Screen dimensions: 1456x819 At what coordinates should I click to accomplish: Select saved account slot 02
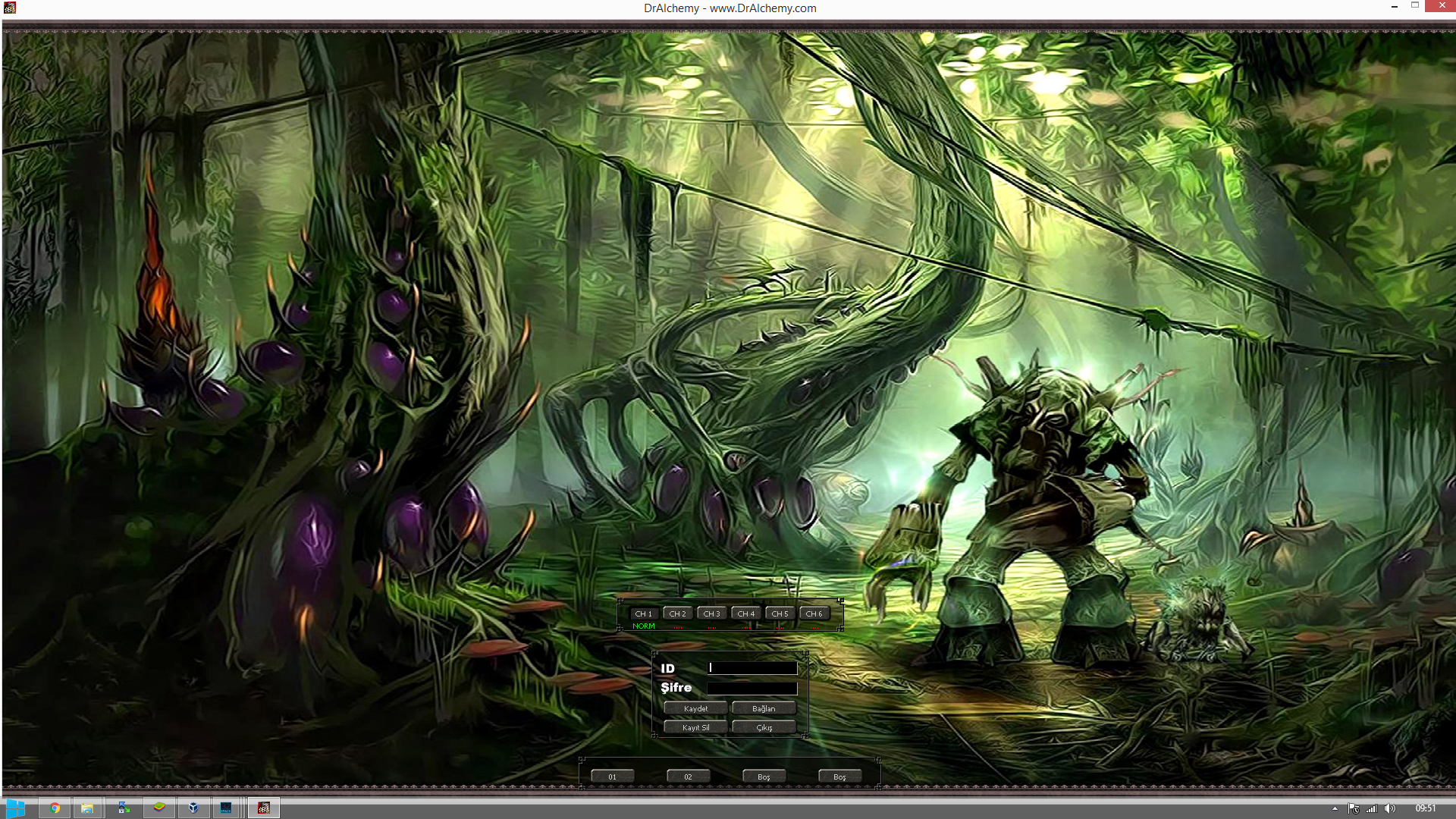(x=689, y=777)
